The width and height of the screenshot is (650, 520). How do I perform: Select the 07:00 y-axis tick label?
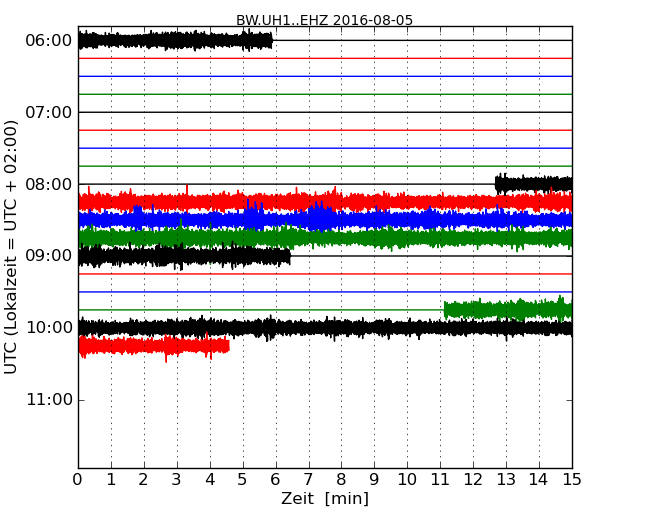click(x=48, y=112)
